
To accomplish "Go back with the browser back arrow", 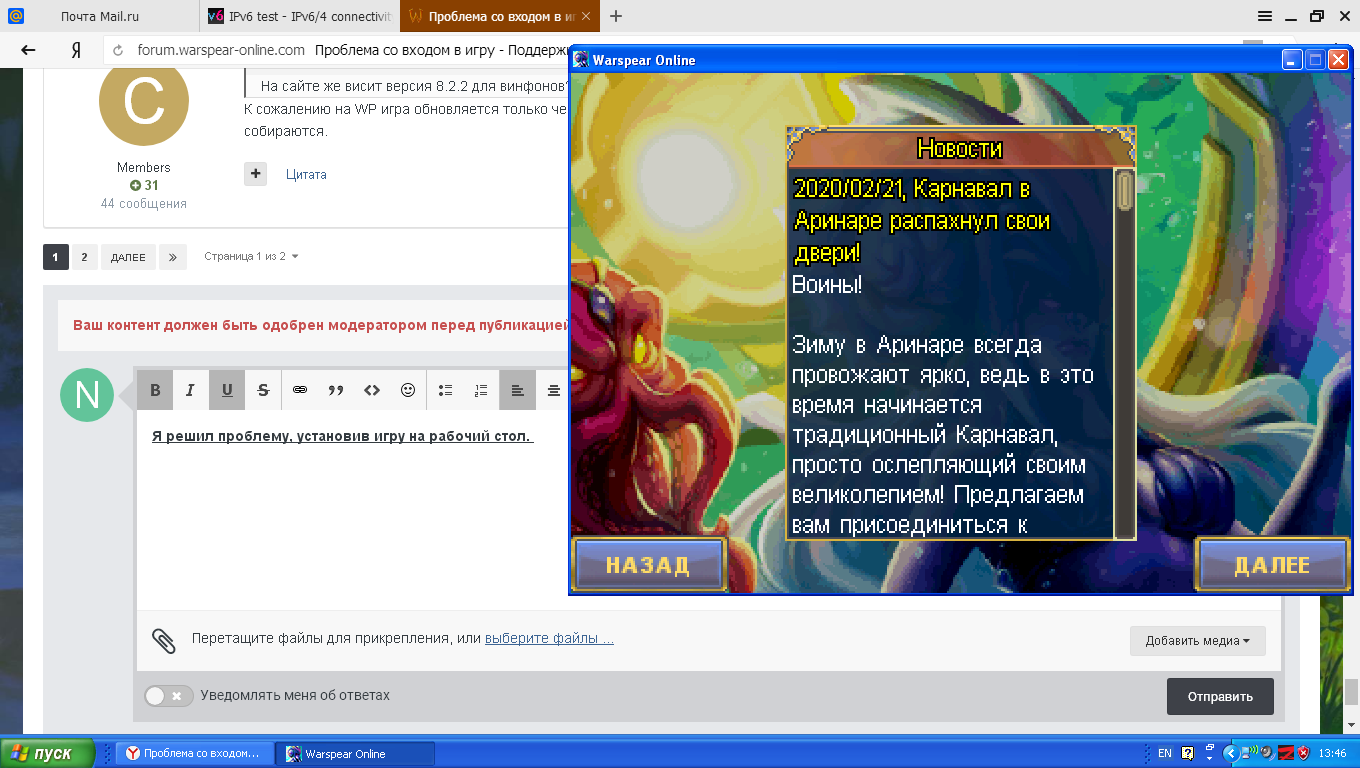I will (x=28, y=50).
